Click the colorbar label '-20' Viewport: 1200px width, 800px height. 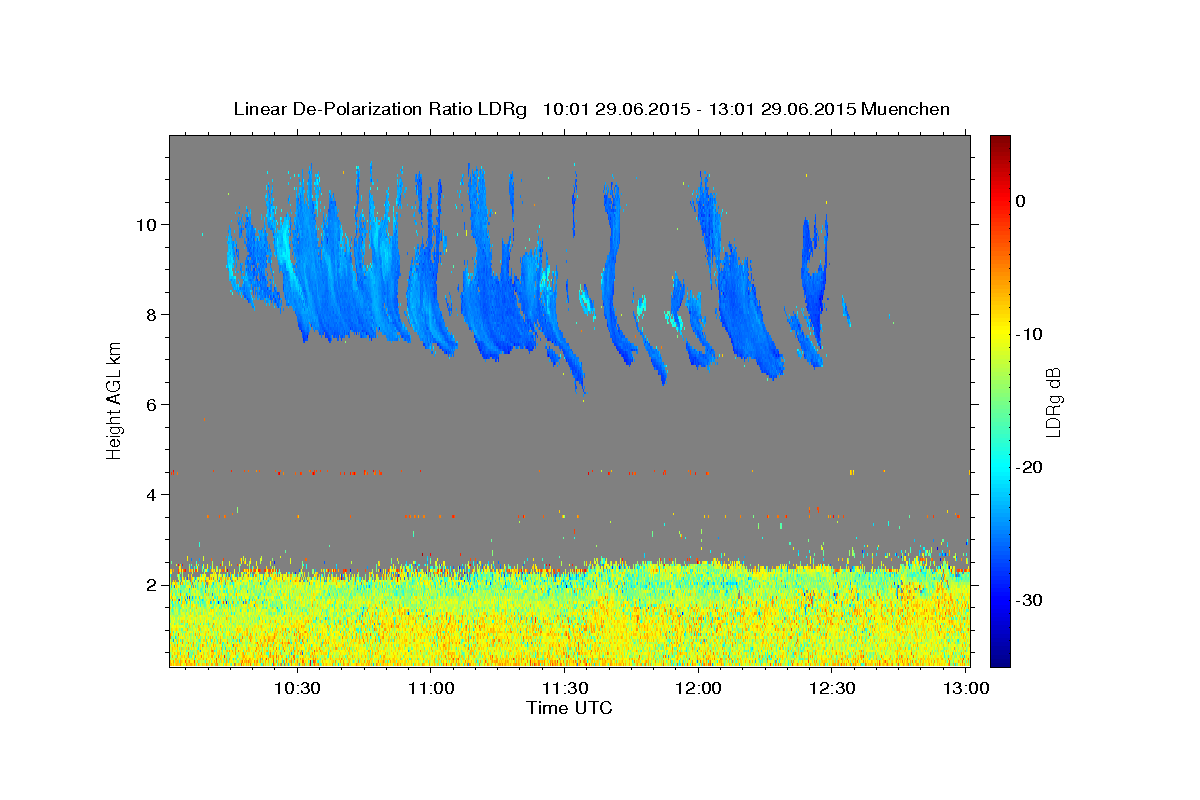point(1028,467)
